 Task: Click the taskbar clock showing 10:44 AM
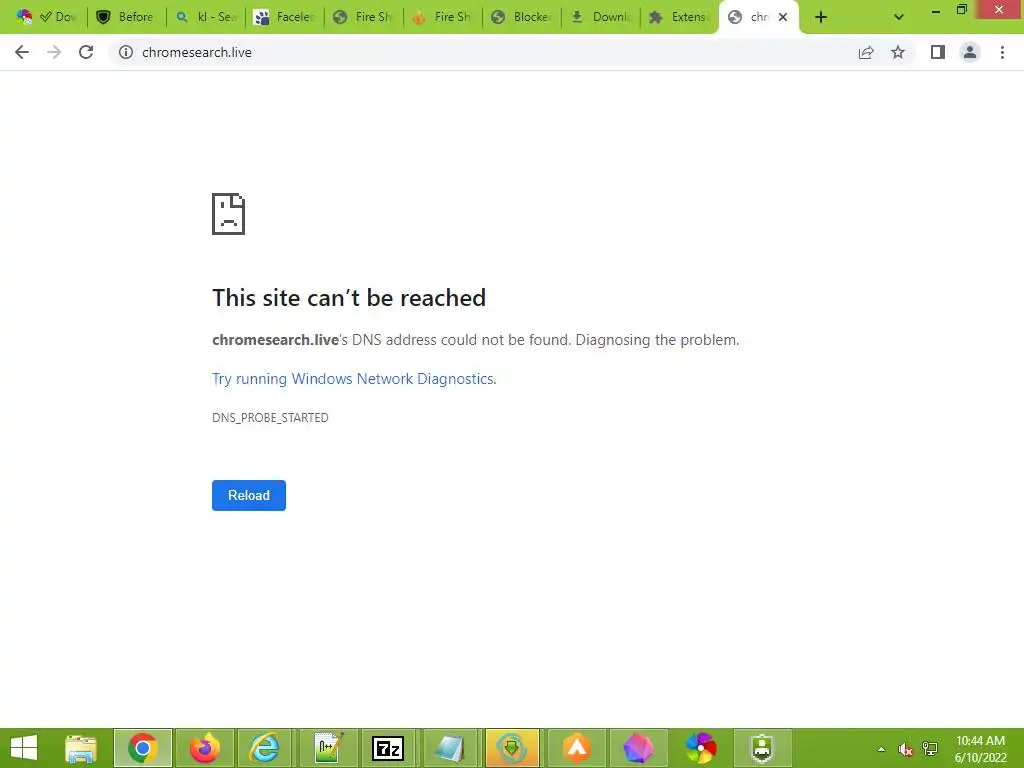(980, 749)
